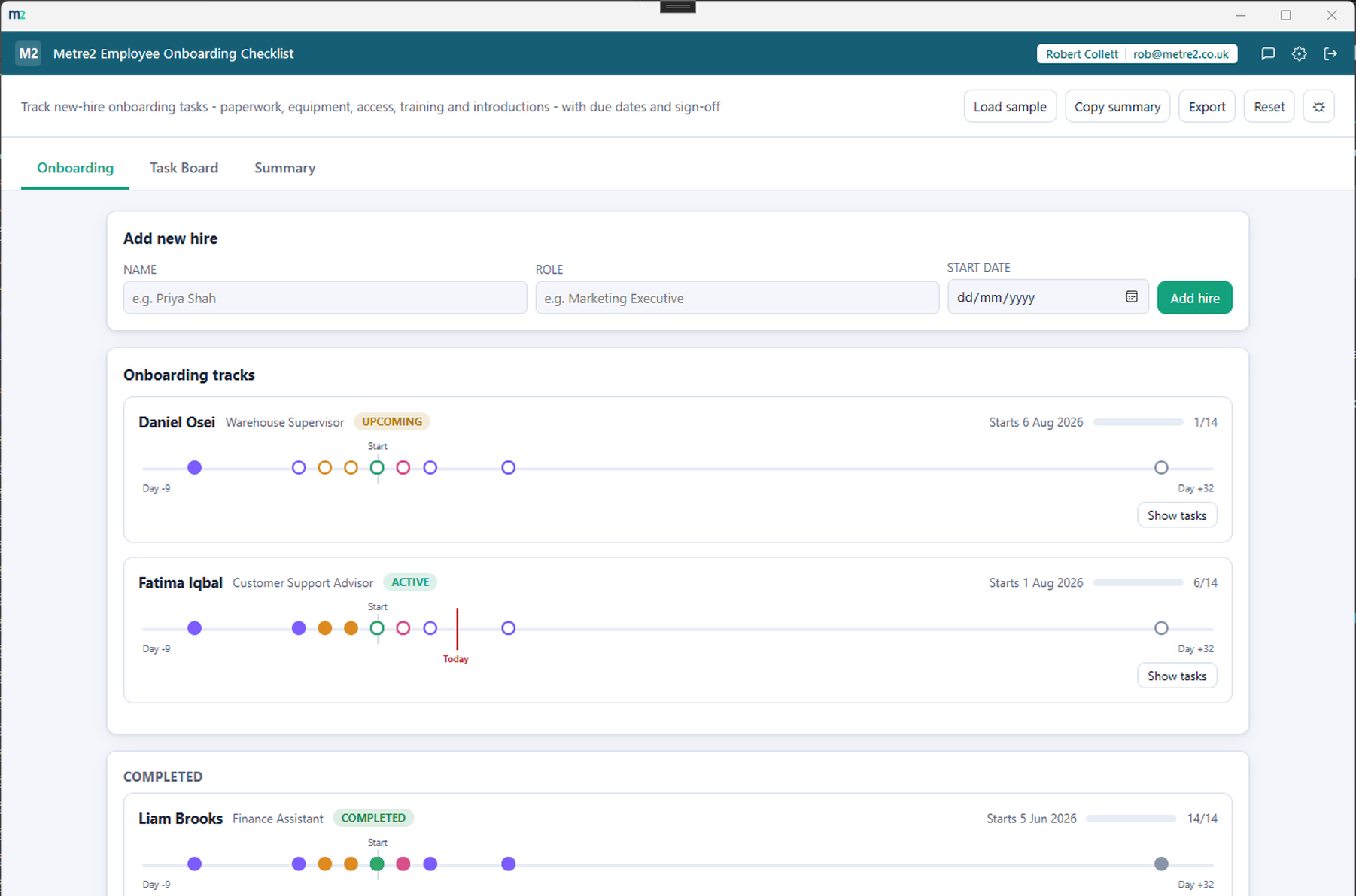The width and height of the screenshot is (1356, 896).
Task: Click Liam Brooks's filled green Start marker
Action: (x=377, y=864)
